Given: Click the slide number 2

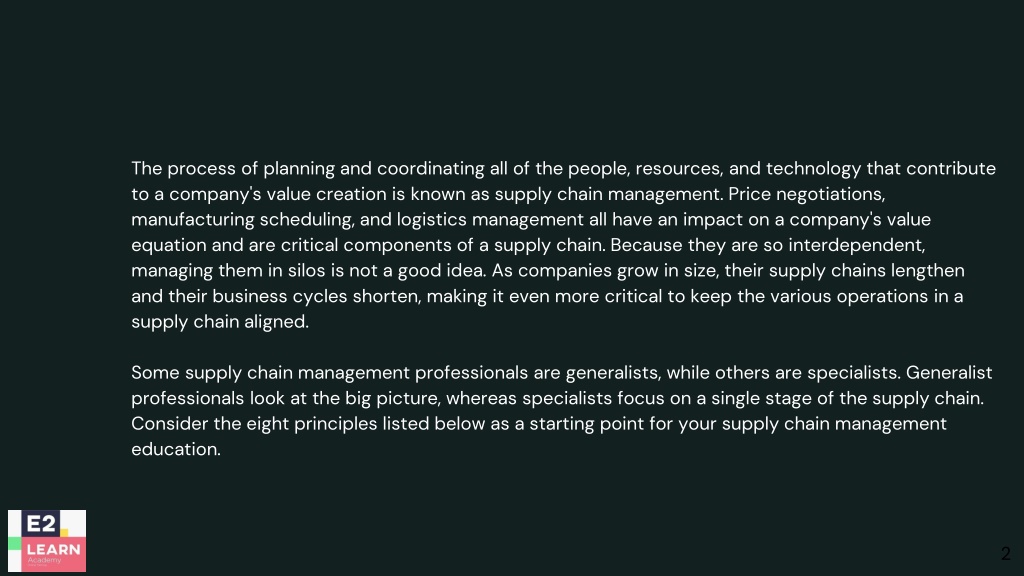Looking at the screenshot, I should click(1006, 554).
